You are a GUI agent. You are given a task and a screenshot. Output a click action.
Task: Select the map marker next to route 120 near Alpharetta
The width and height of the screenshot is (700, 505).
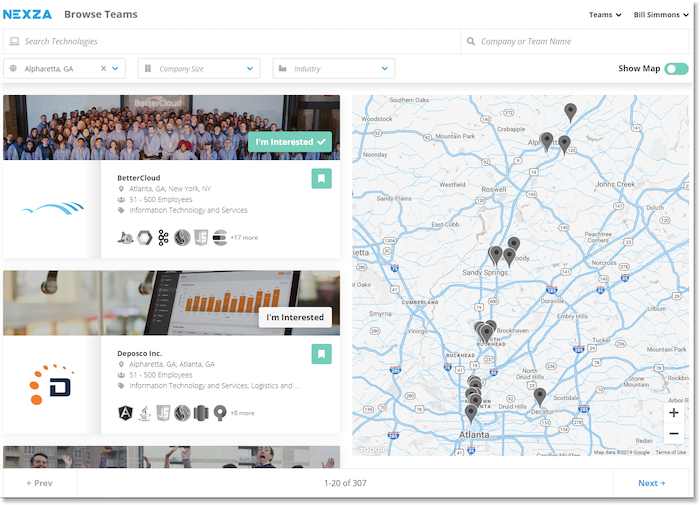click(564, 144)
